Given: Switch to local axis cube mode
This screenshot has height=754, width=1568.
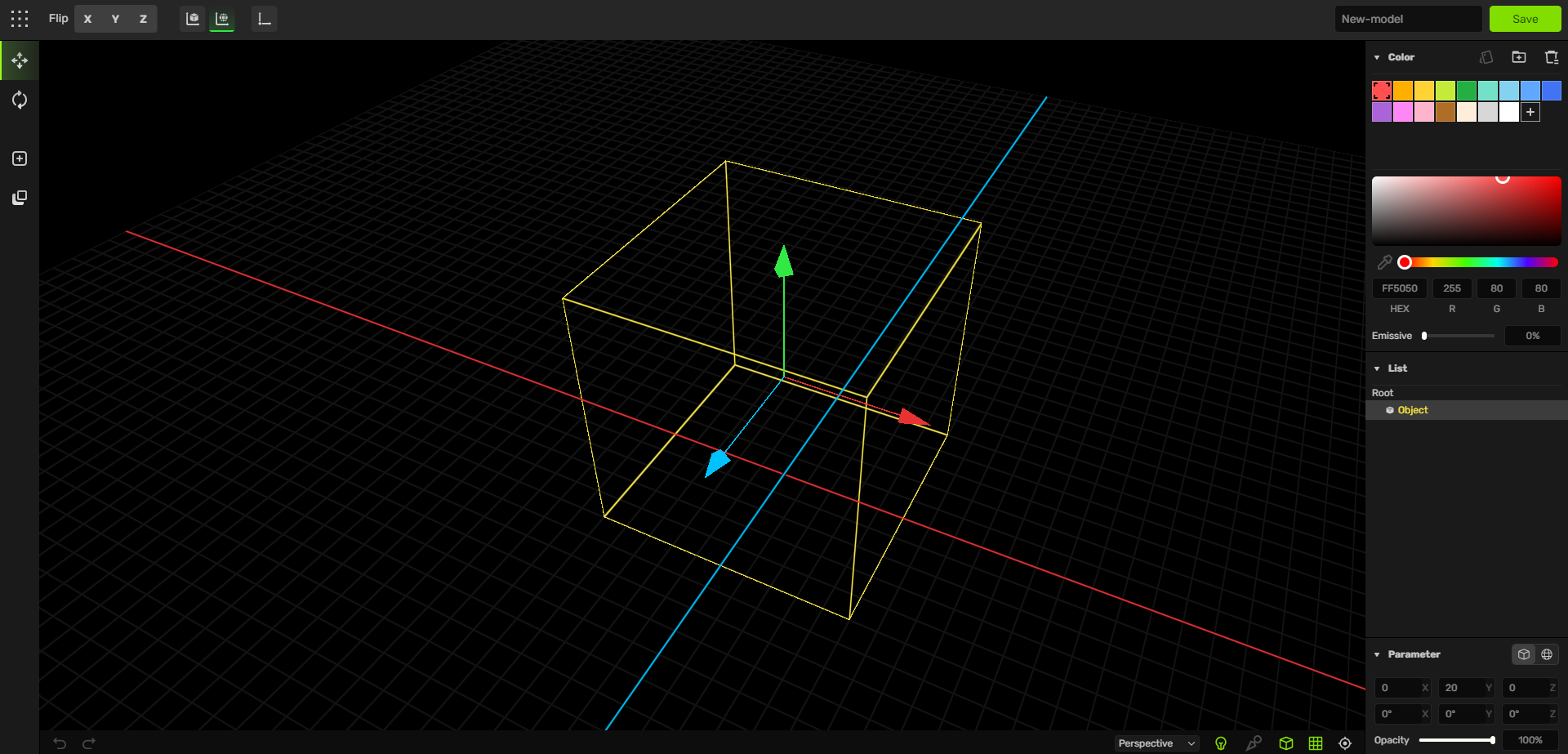Looking at the screenshot, I should (x=193, y=19).
